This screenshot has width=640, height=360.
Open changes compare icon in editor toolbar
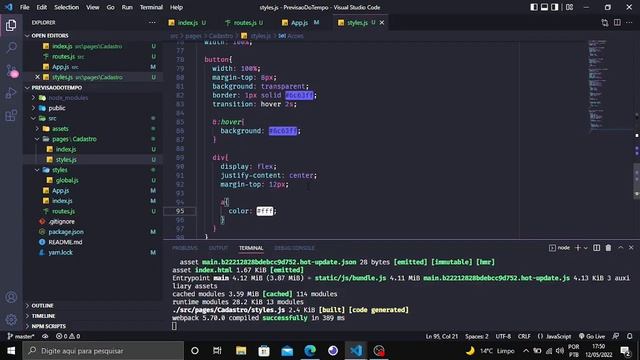(x=605, y=23)
